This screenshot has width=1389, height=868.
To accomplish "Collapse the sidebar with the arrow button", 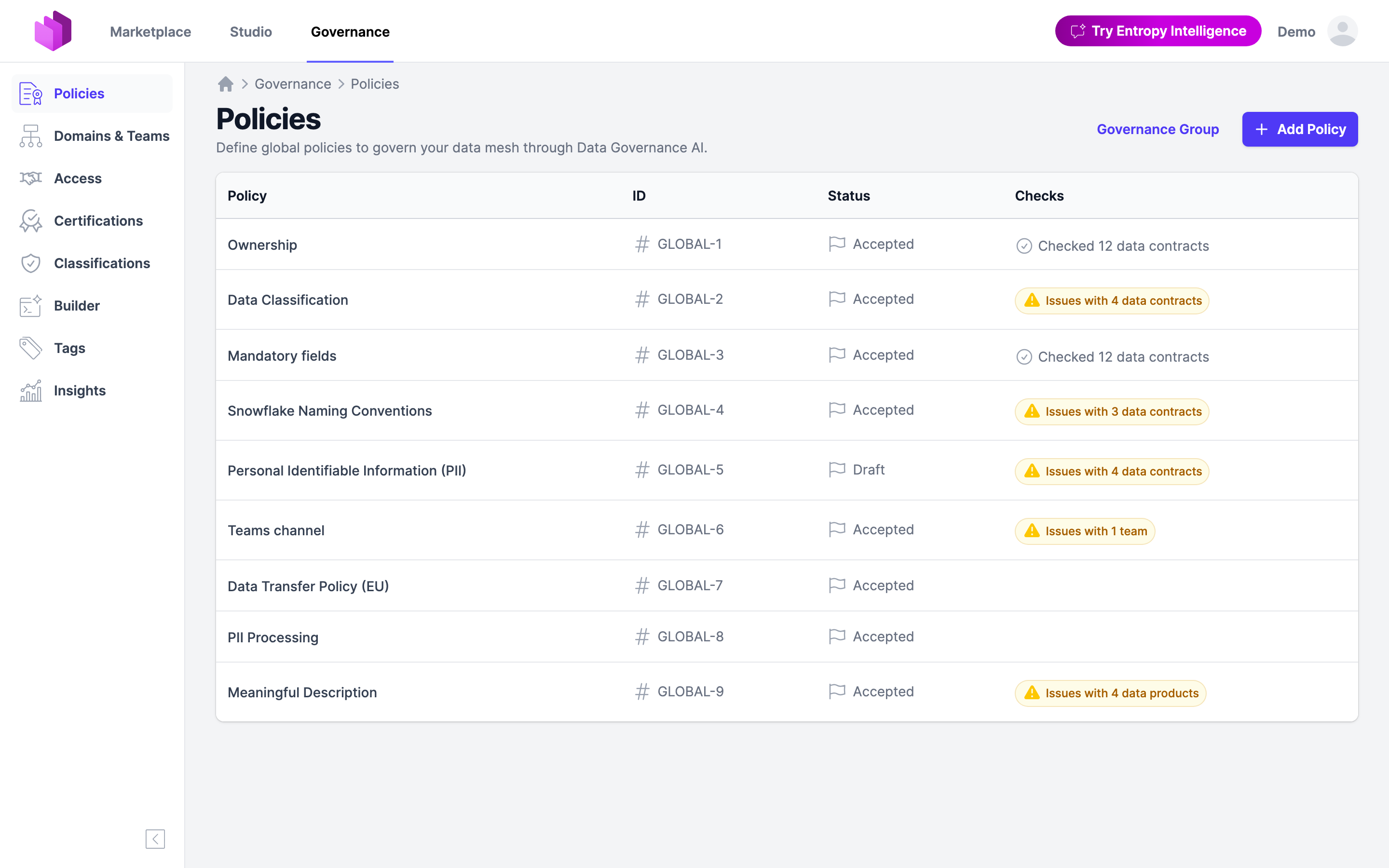I will click(x=155, y=839).
